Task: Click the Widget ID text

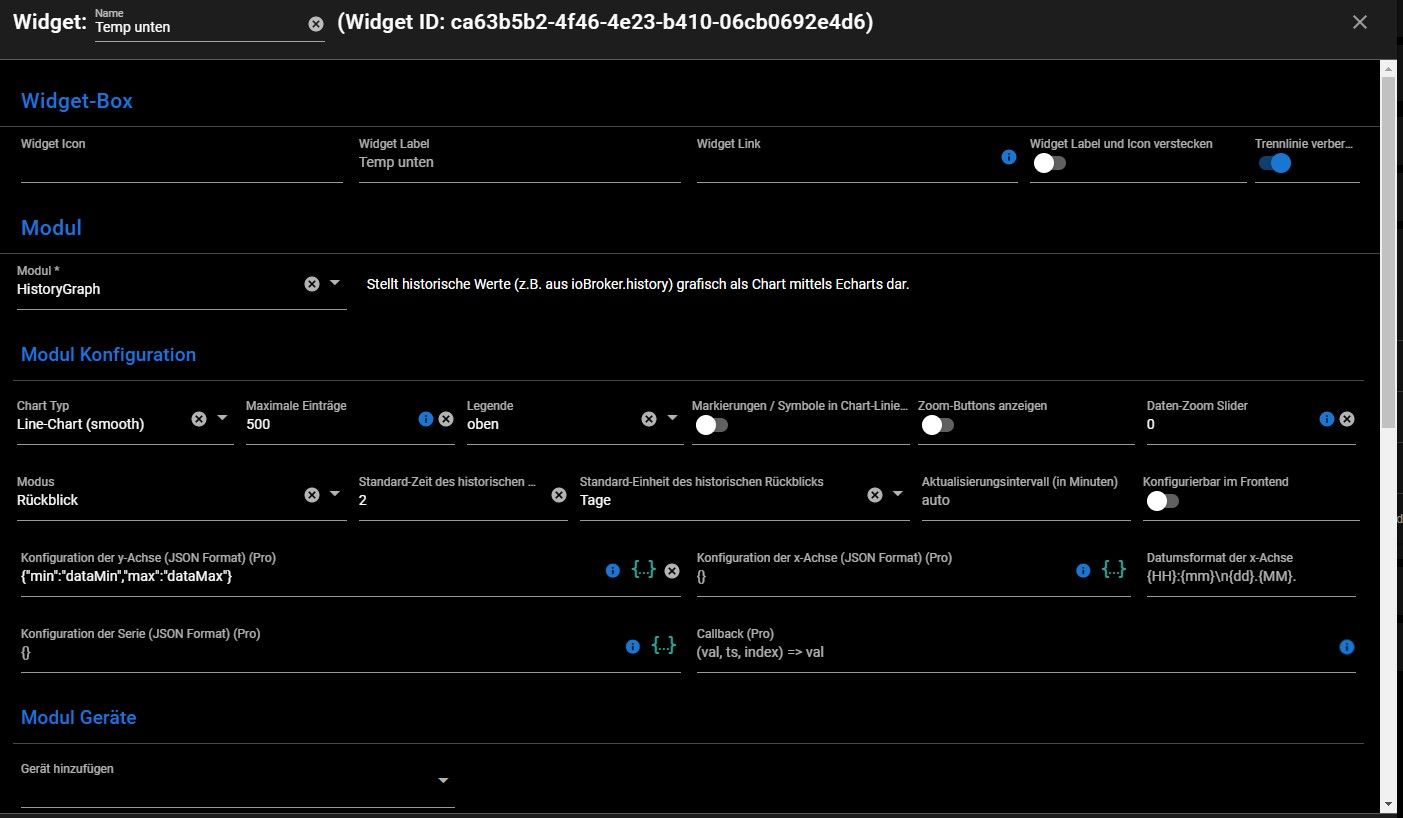Action: tap(606, 22)
